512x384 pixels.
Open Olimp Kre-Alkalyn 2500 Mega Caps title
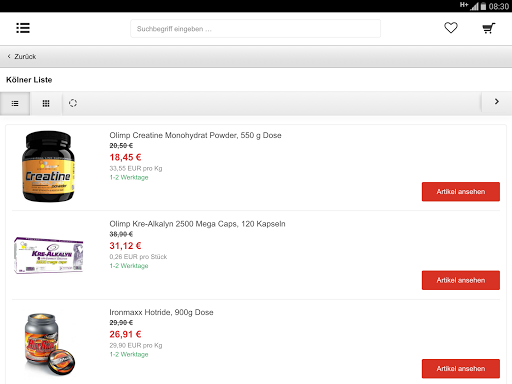[x=197, y=224]
